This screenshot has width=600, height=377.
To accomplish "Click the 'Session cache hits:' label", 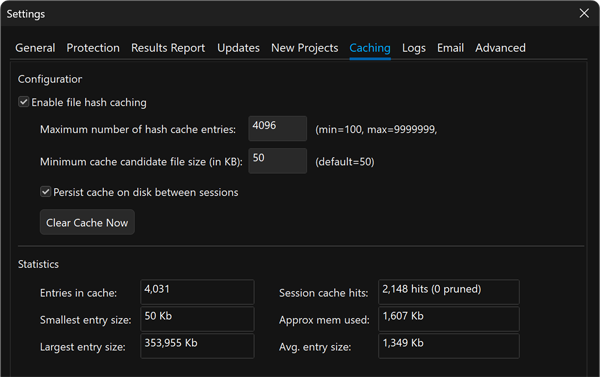I will pyautogui.click(x=324, y=293).
